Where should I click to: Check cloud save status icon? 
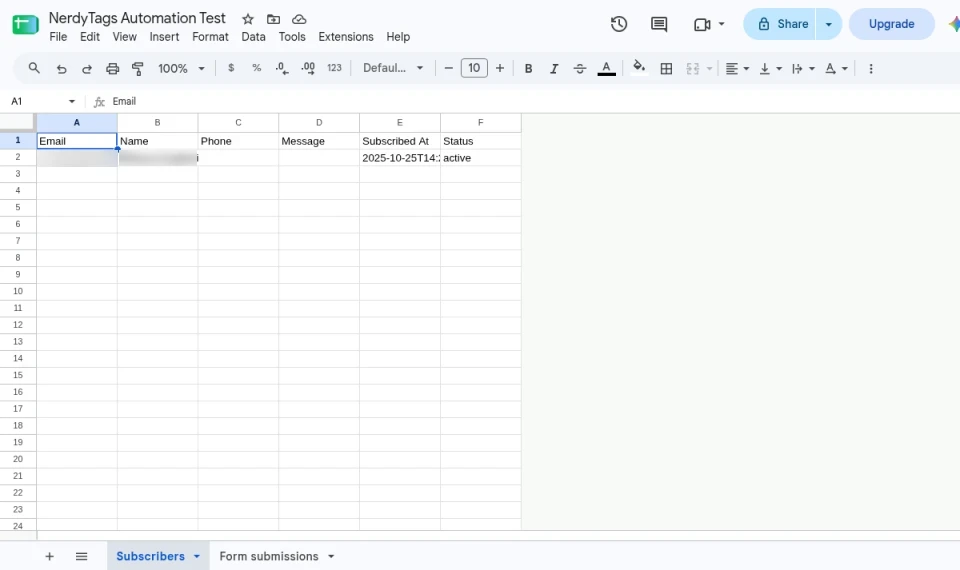299,19
